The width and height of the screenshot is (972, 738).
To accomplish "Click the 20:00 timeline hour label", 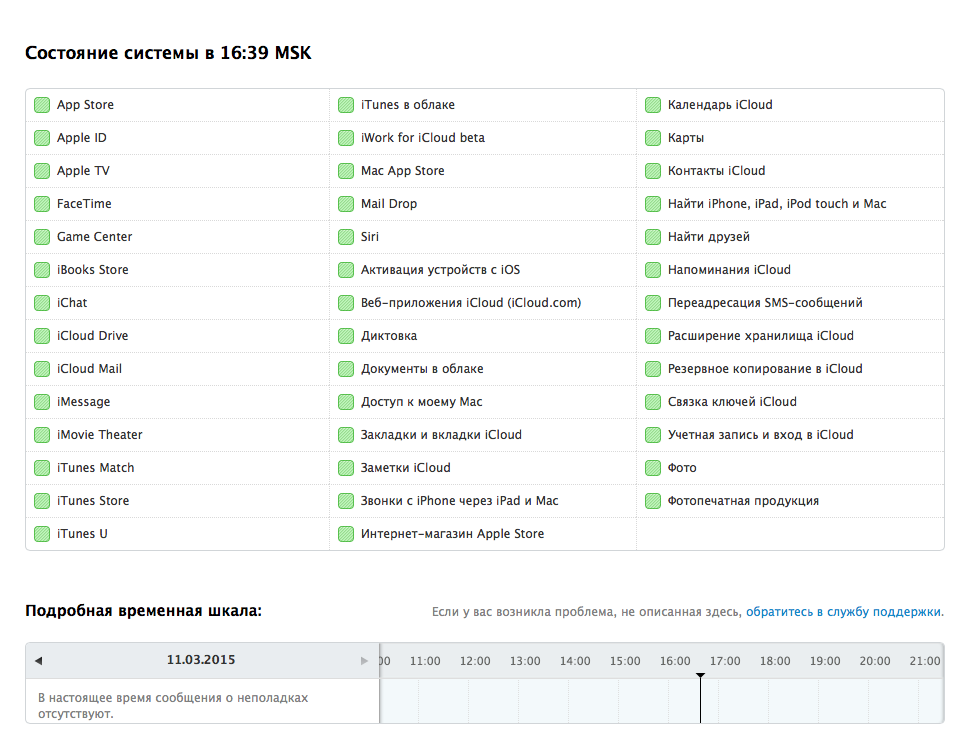I will 875,661.
